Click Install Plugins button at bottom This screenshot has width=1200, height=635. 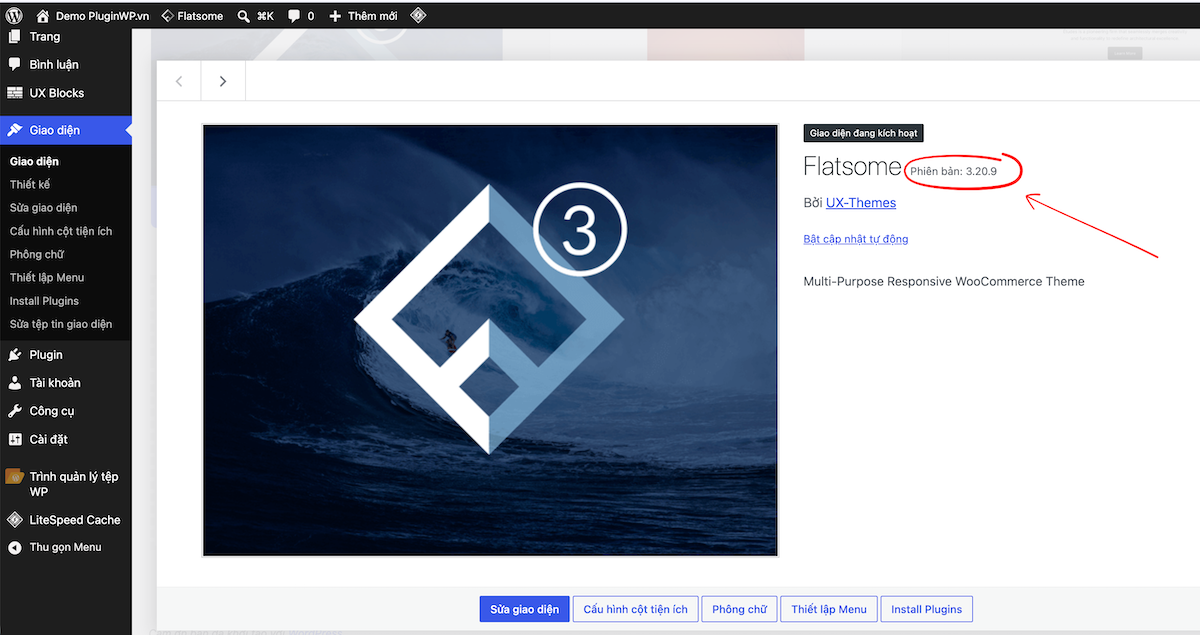[x=927, y=609]
